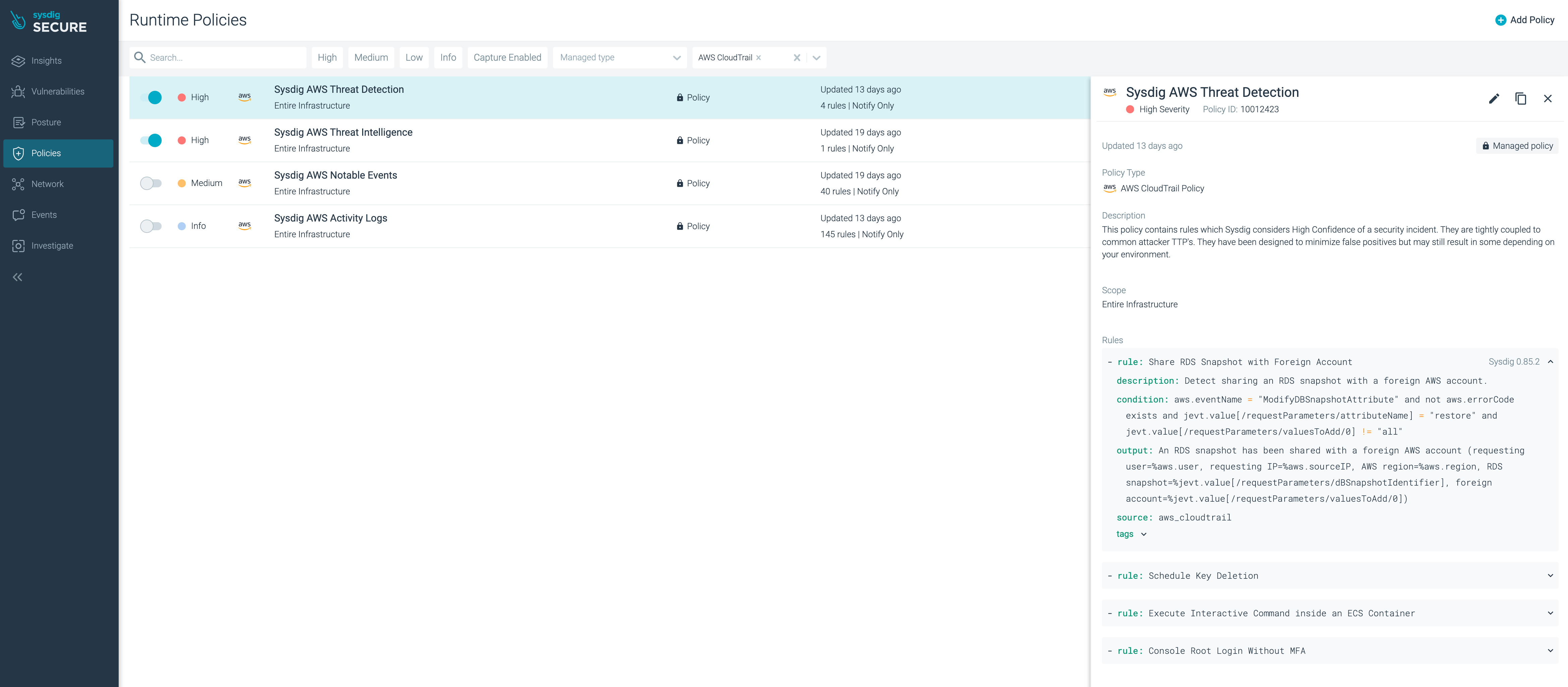Click lock icon in Threat Intelligence row
This screenshot has height=687, width=1568.
click(679, 140)
